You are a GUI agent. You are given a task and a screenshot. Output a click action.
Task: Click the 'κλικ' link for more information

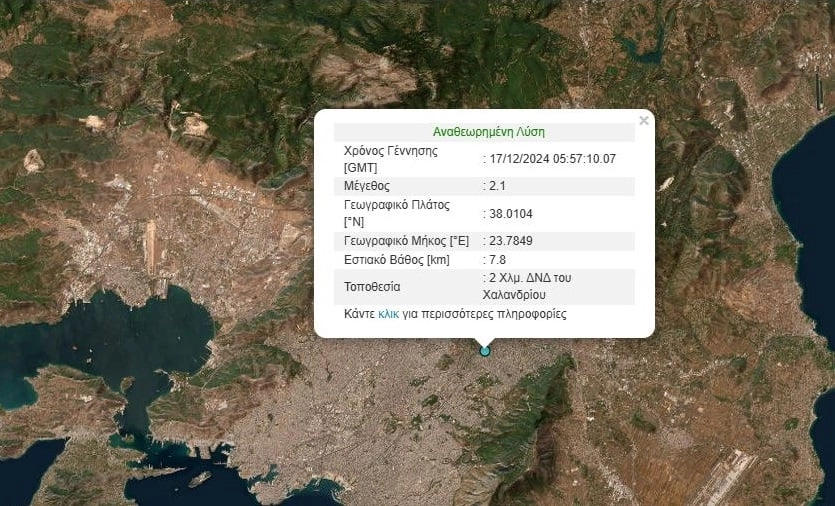[388, 314]
